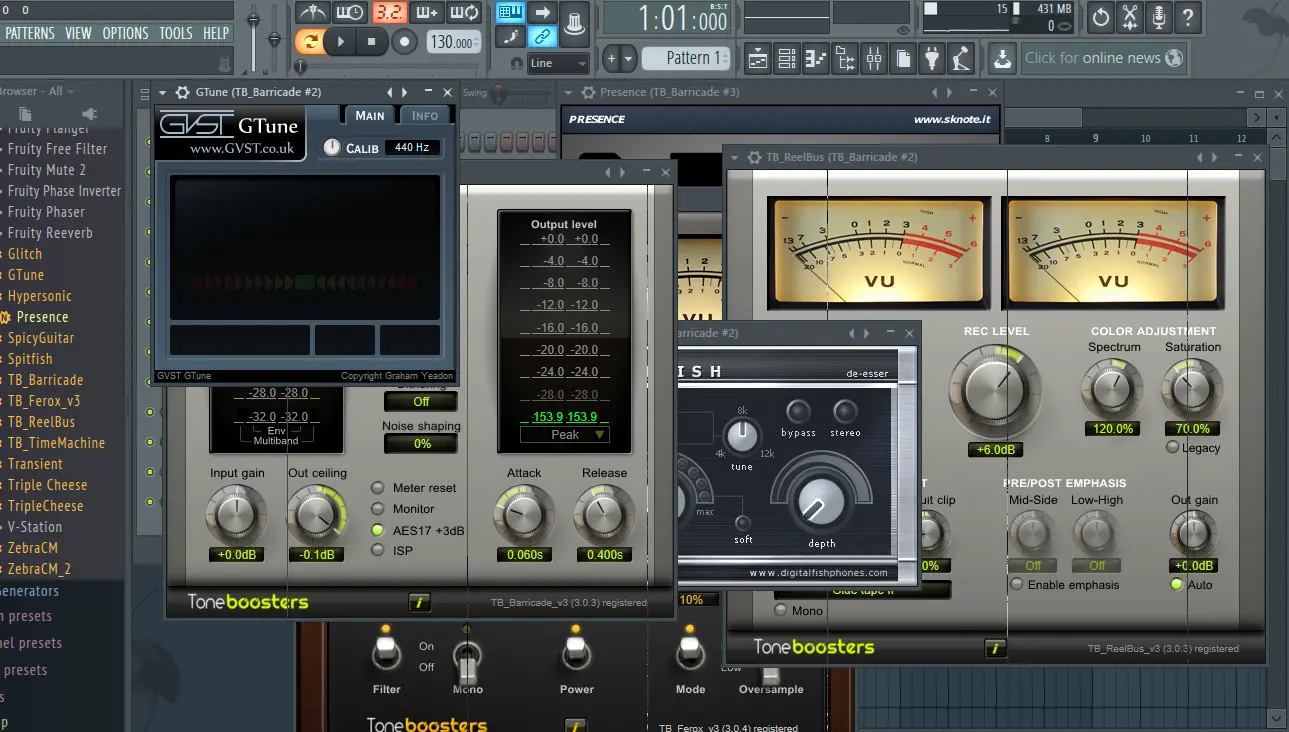The height and width of the screenshot is (732, 1289).
Task: Toggle typing keyboard to piano icon
Action: (x=510, y=13)
